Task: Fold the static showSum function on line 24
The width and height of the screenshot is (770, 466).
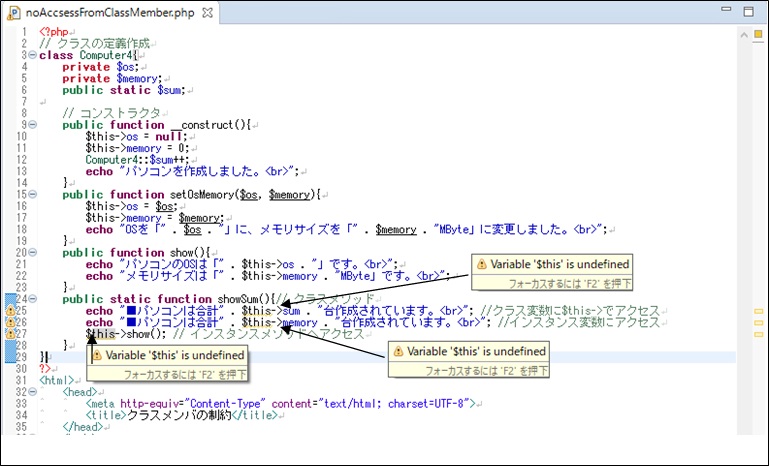Action: [x=32, y=298]
